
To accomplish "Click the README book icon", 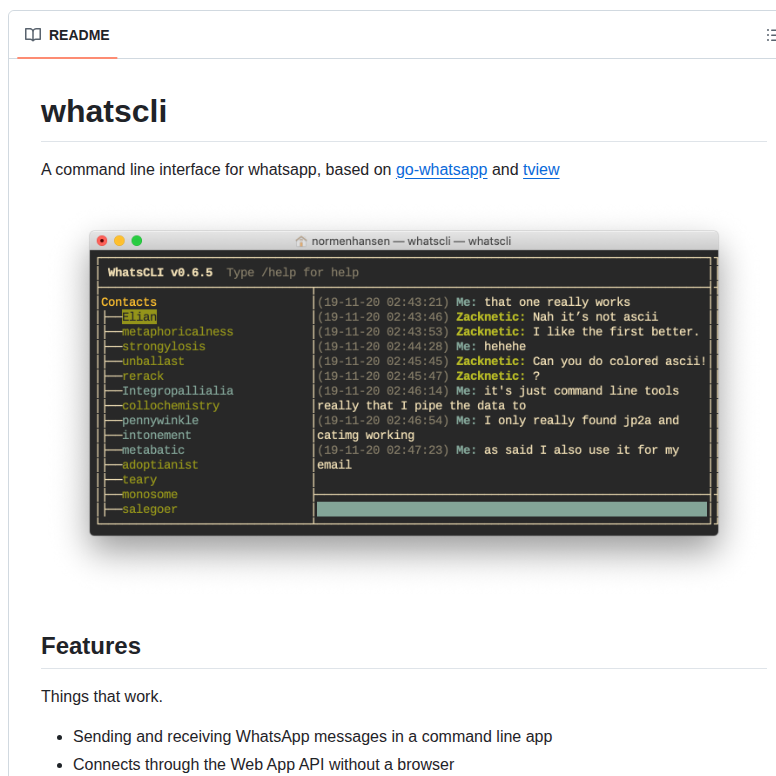I will click(x=33, y=35).
